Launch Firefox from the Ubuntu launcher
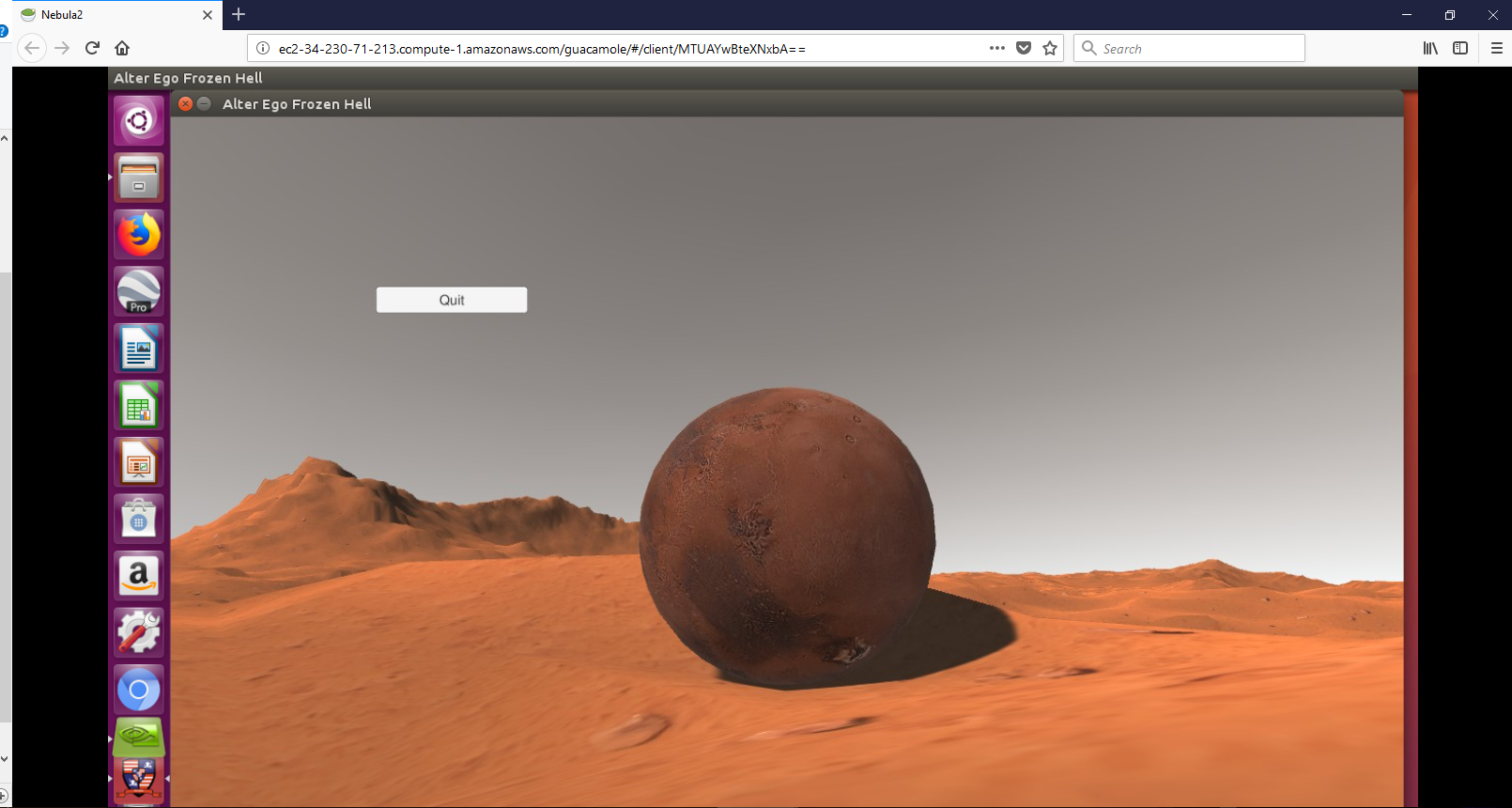This screenshot has height=808, width=1512. (x=139, y=235)
